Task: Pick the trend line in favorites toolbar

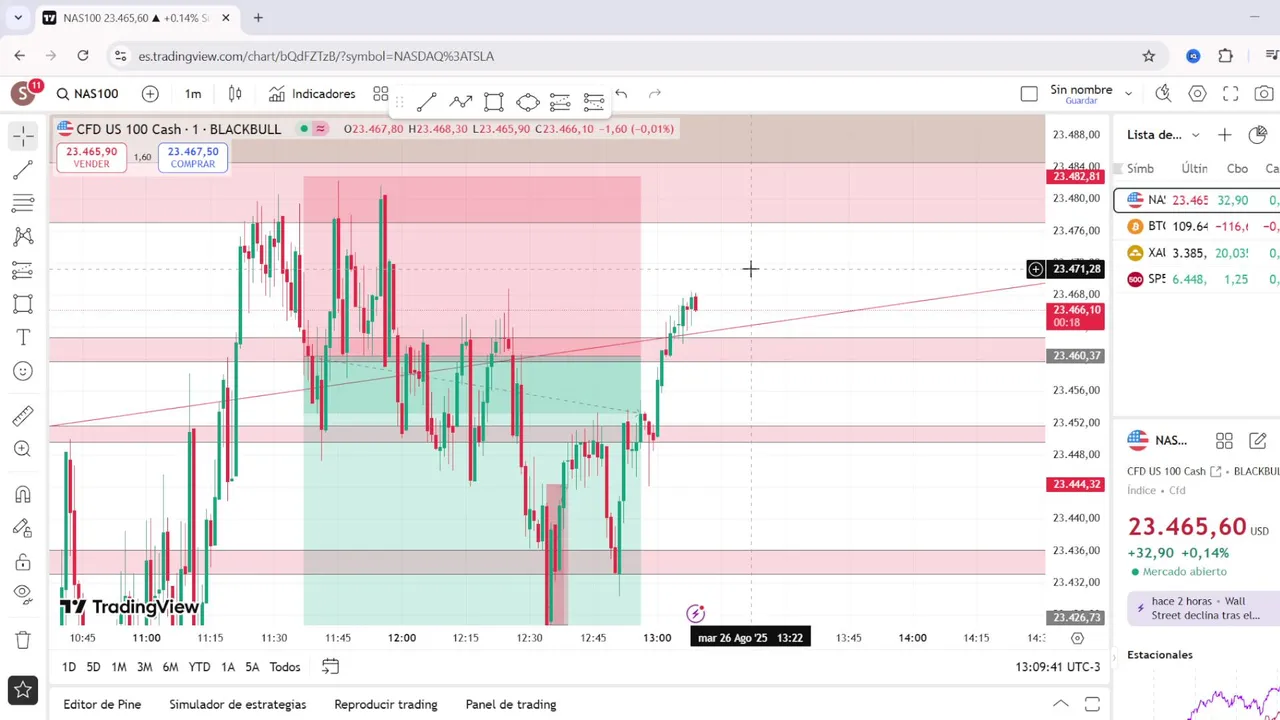Action: pos(426,101)
